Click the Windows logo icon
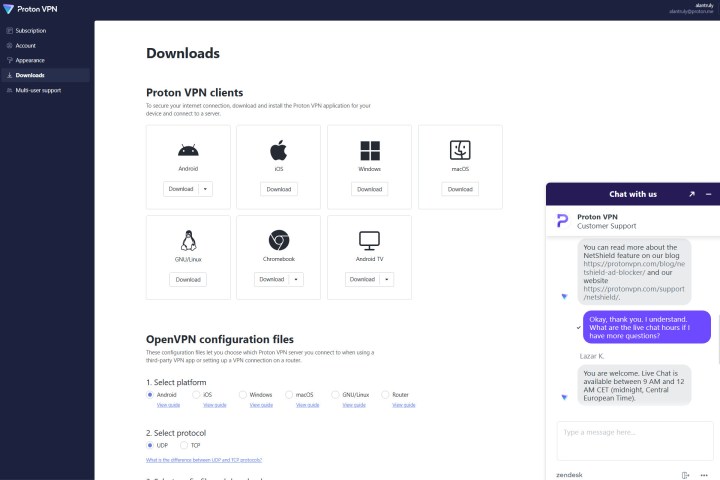Image resolution: width=720 pixels, height=480 pixels. coord(369,151)
